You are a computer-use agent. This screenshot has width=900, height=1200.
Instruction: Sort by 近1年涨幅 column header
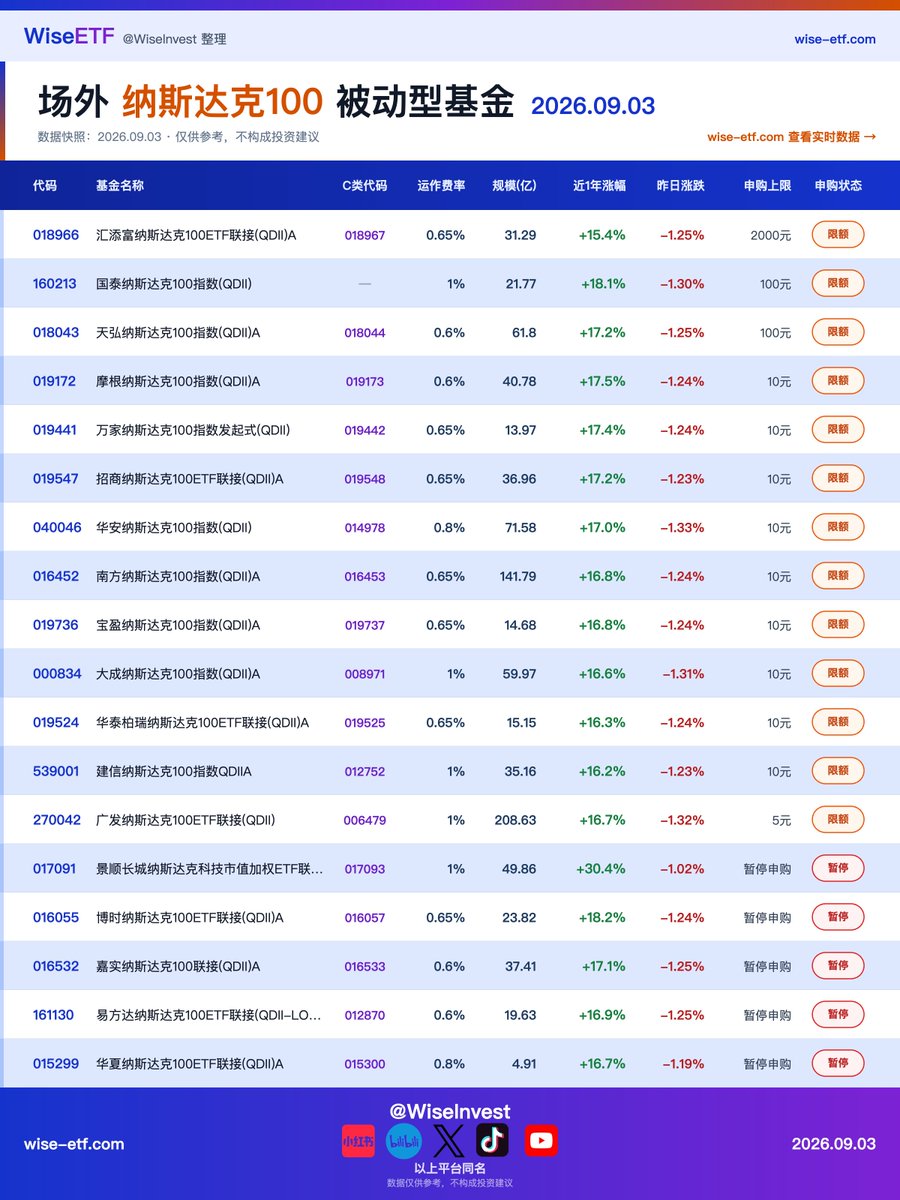click(600, 186)
